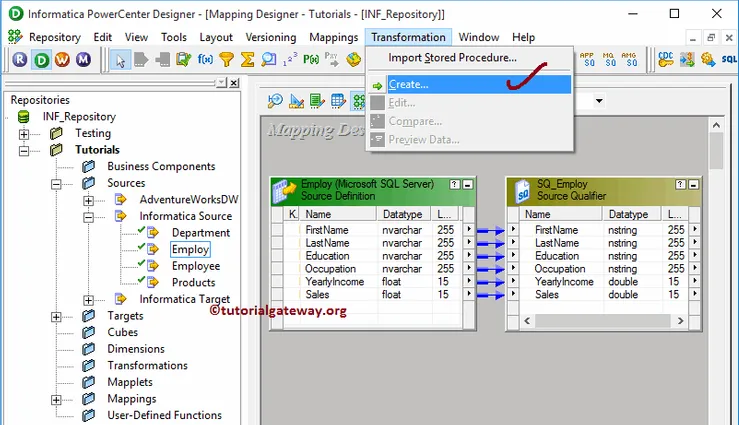The height and width of the screenshot is (425, 739).
Task: Select the Employee source in the tree
Action: [x=196, y=266]
